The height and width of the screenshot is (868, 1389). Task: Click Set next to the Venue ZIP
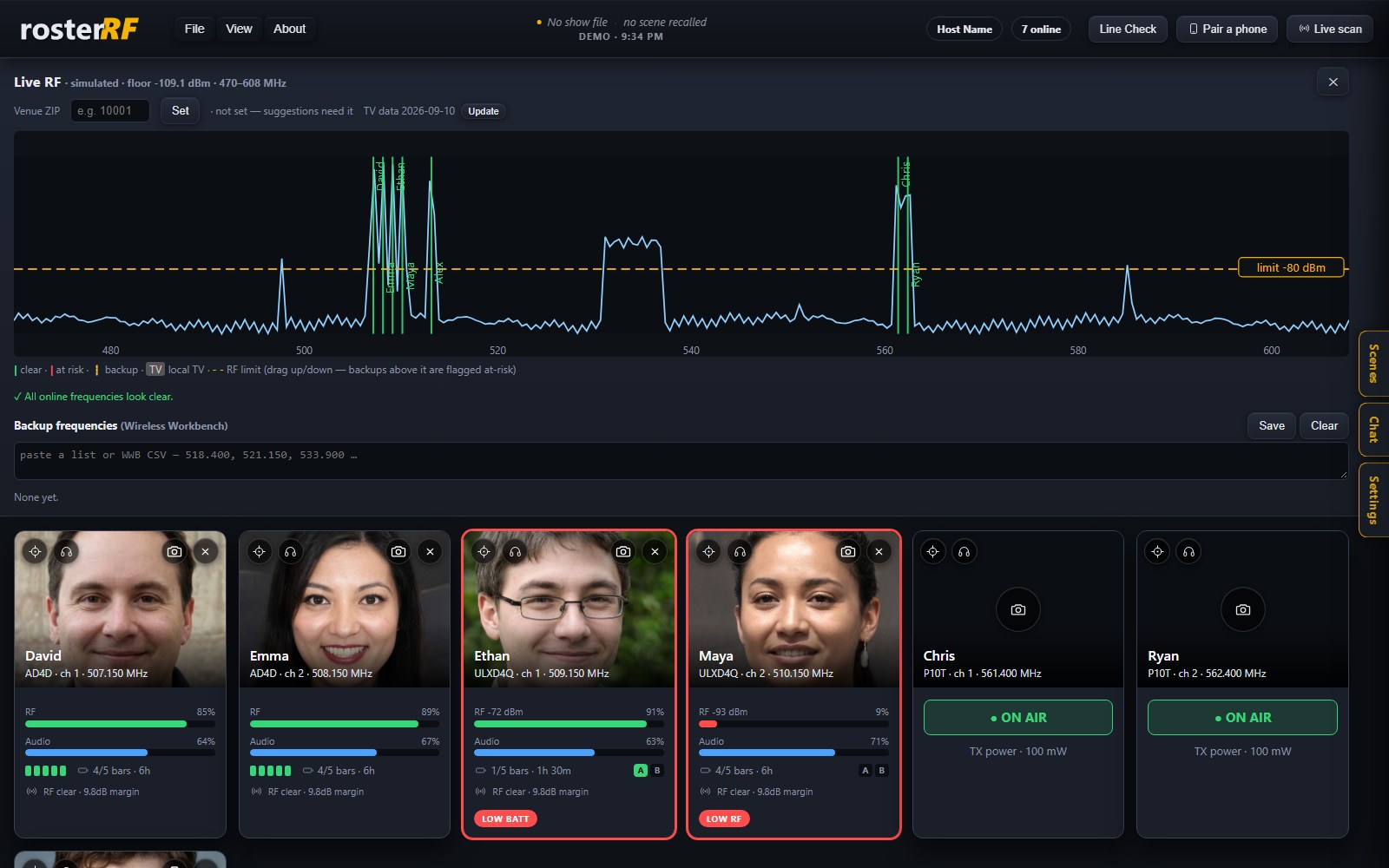click(181, 111)
